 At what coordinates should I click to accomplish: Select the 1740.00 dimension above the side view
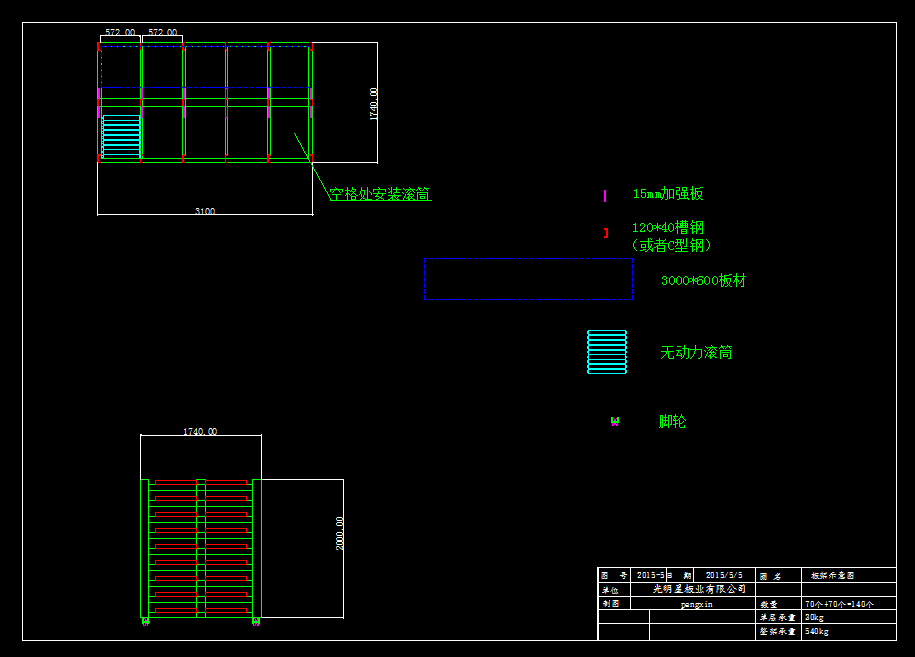200,431
